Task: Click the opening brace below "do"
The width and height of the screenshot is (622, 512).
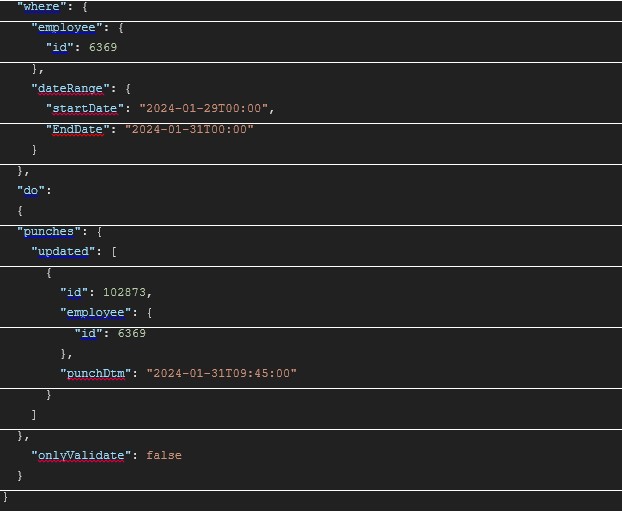Action: pos(19,210)
